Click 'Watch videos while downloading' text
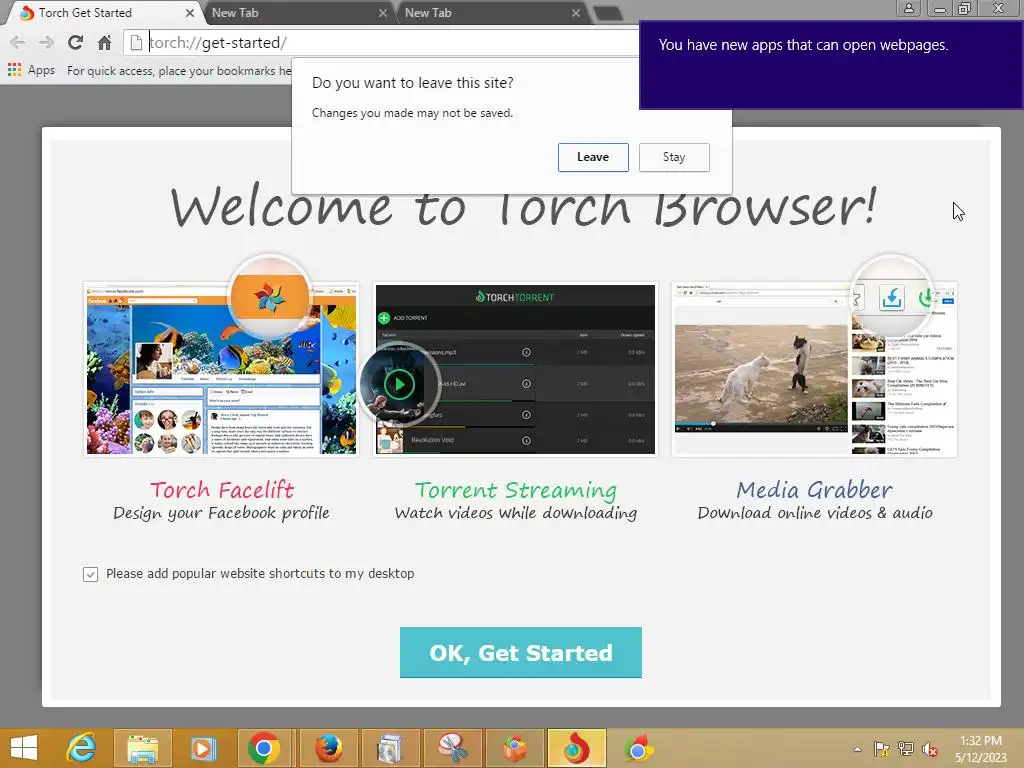This screenshot has width=1024, height=768. click(516, 513)
